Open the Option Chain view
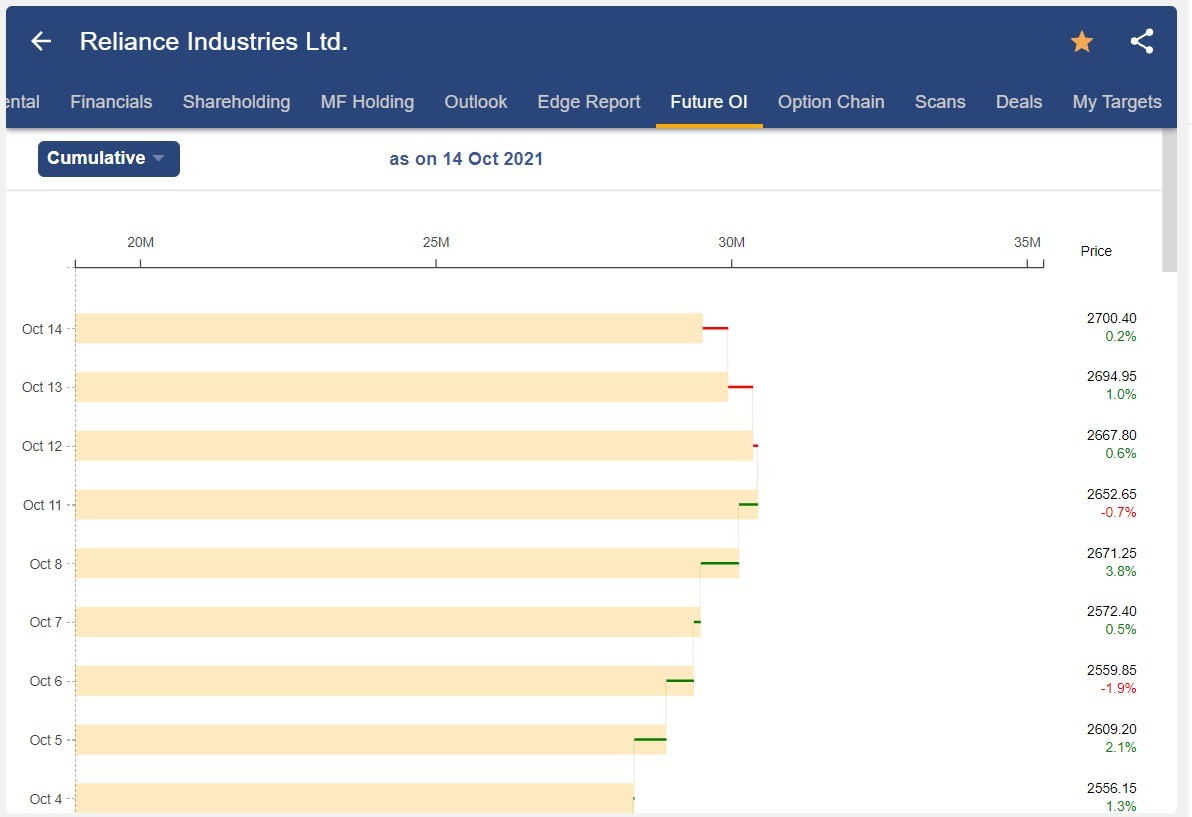The width and height of the screenshot is (1192, 817). click(831, 101)
